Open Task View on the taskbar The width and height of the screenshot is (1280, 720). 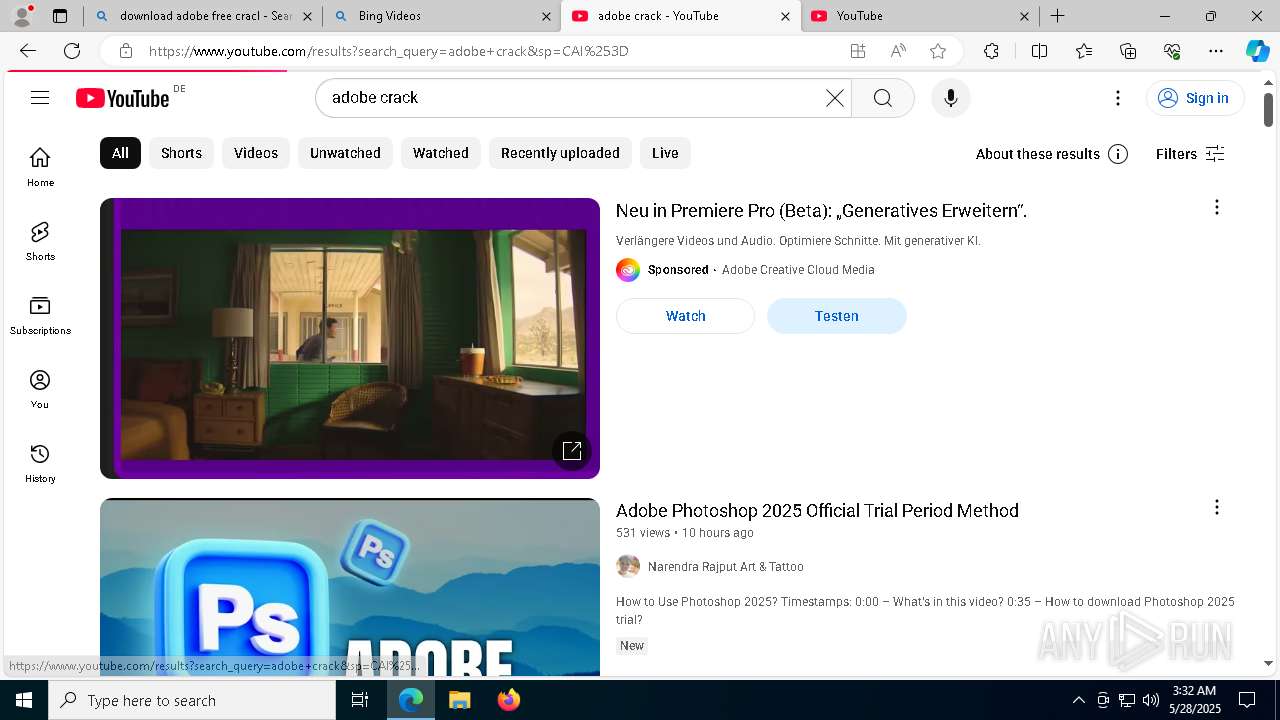tap(360, 700)
